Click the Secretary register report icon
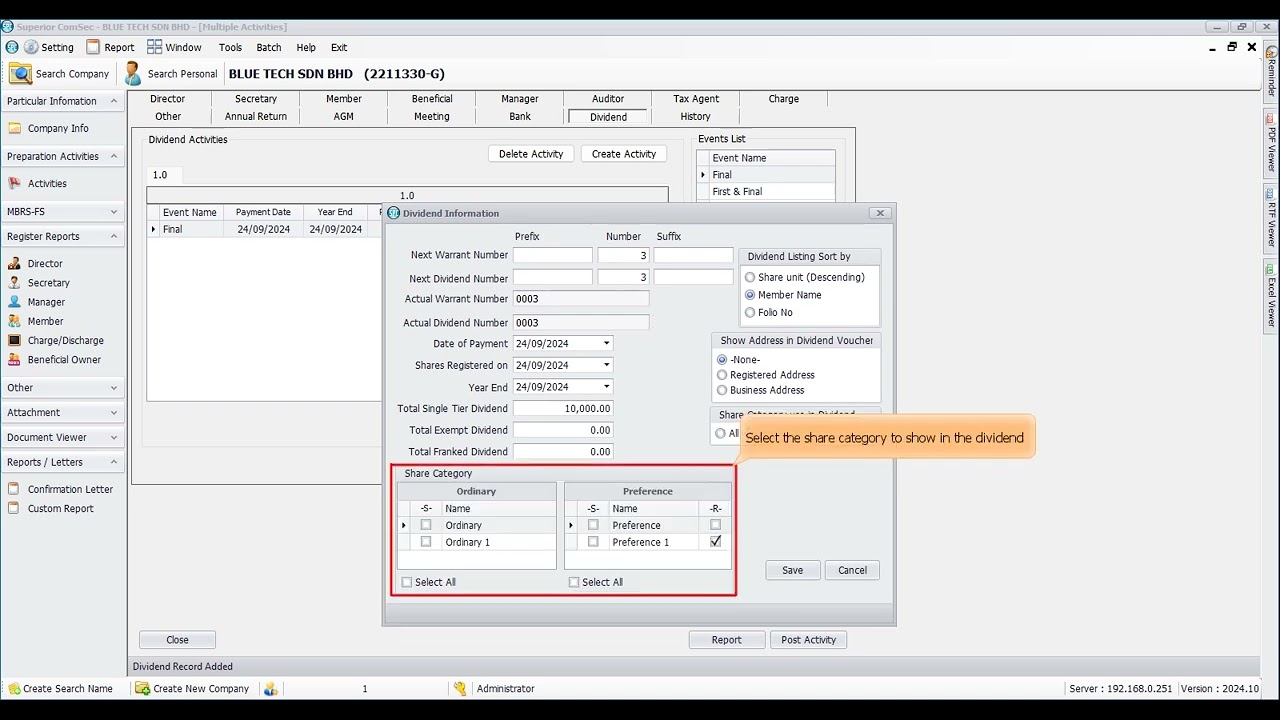The height and width of the screenshot is (720, 1280). [x=15, y=282]
